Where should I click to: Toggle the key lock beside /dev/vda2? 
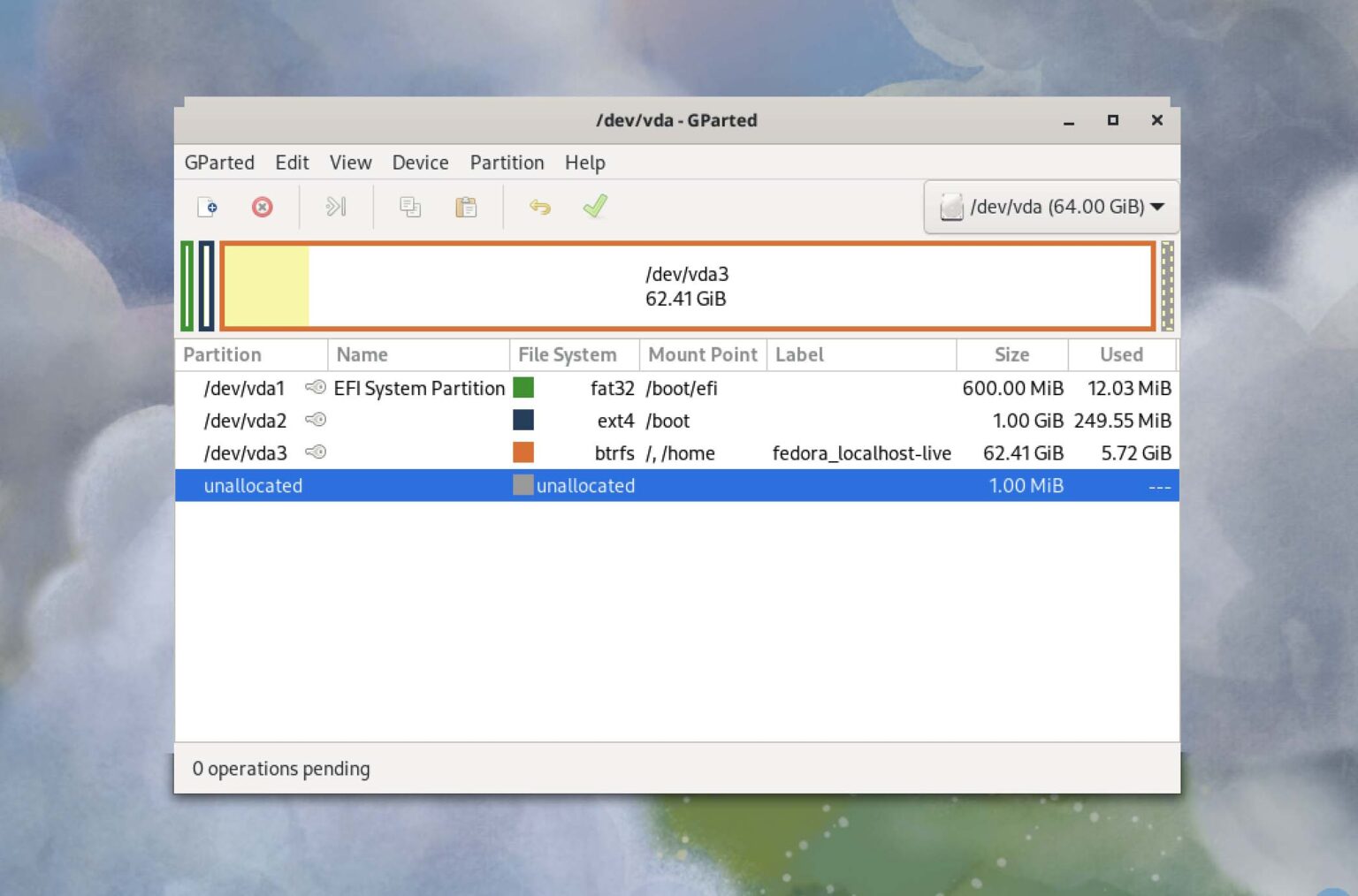[315, 421]
